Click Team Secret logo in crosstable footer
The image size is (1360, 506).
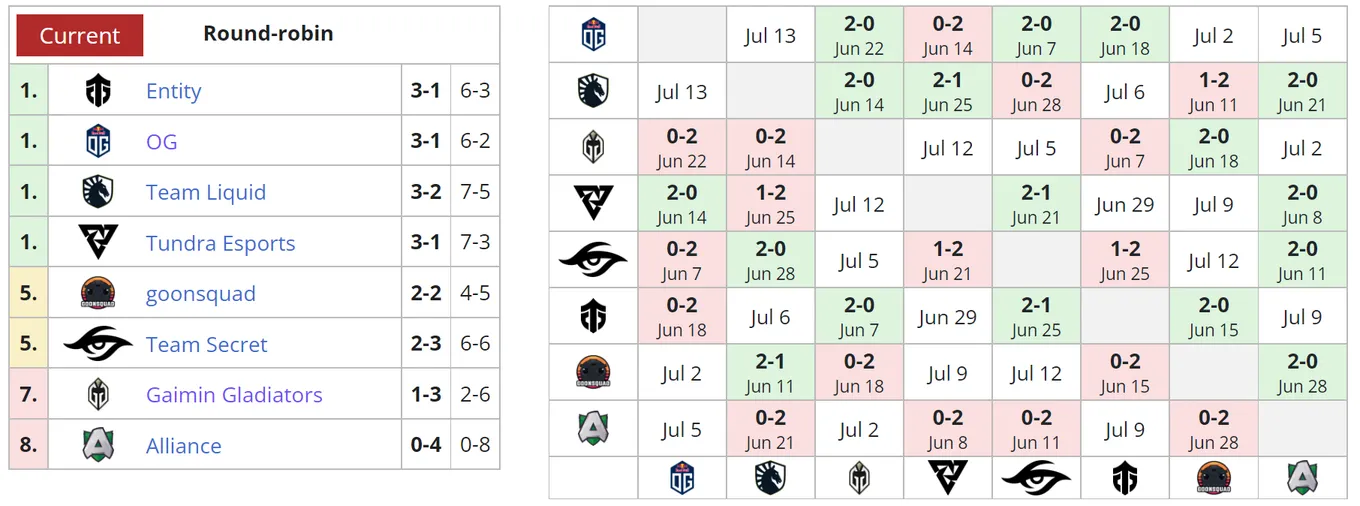1036,478
